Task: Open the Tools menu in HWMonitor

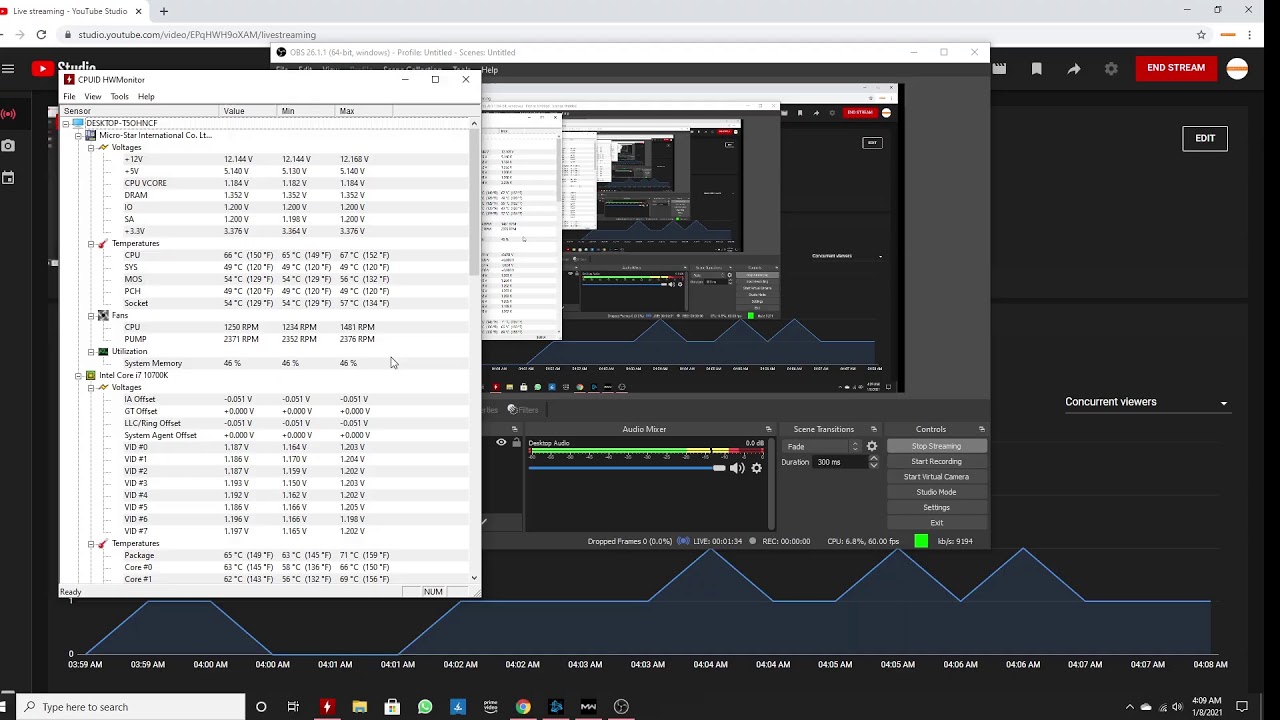Action: (119, 97)
